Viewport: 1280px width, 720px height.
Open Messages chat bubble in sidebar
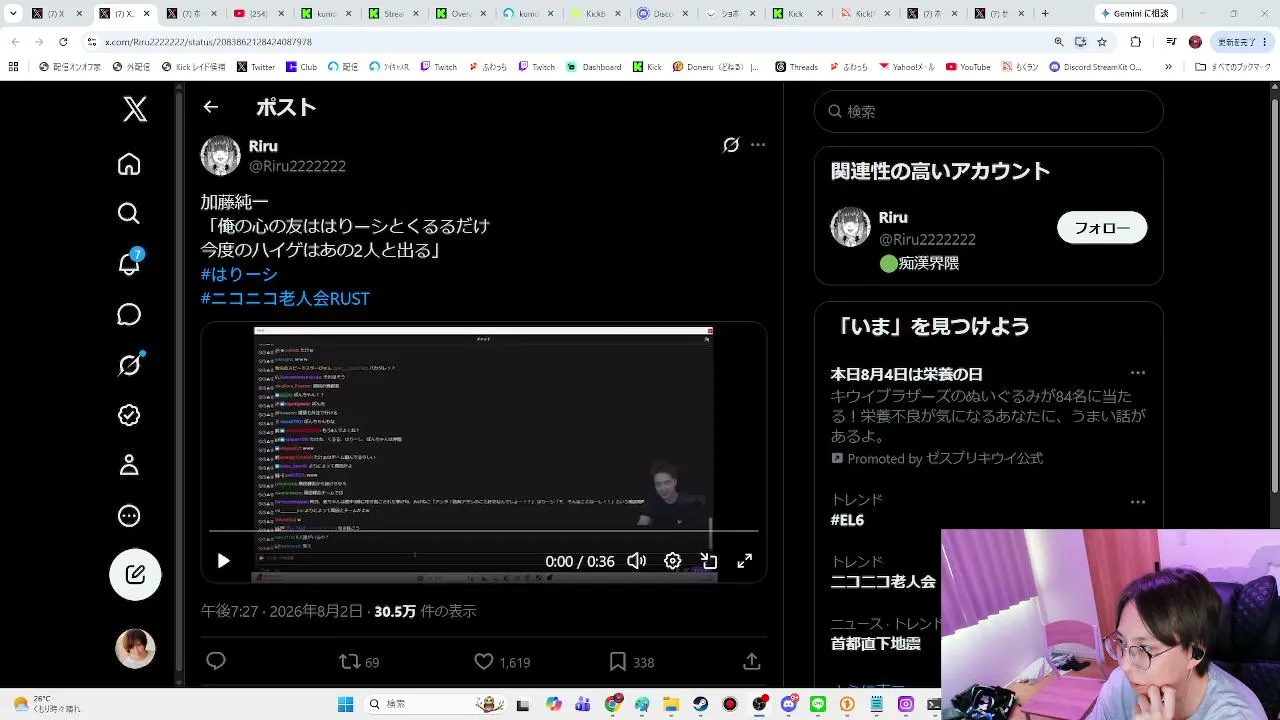coord(129,314)
